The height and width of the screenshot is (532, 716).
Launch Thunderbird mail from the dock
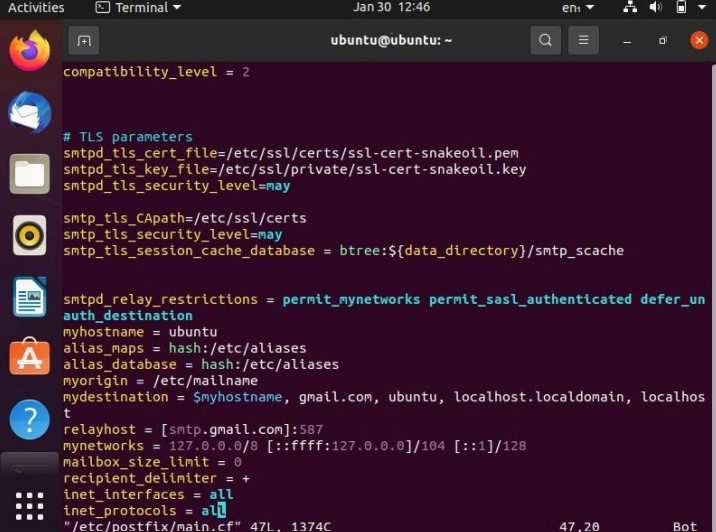click(30, 112)
